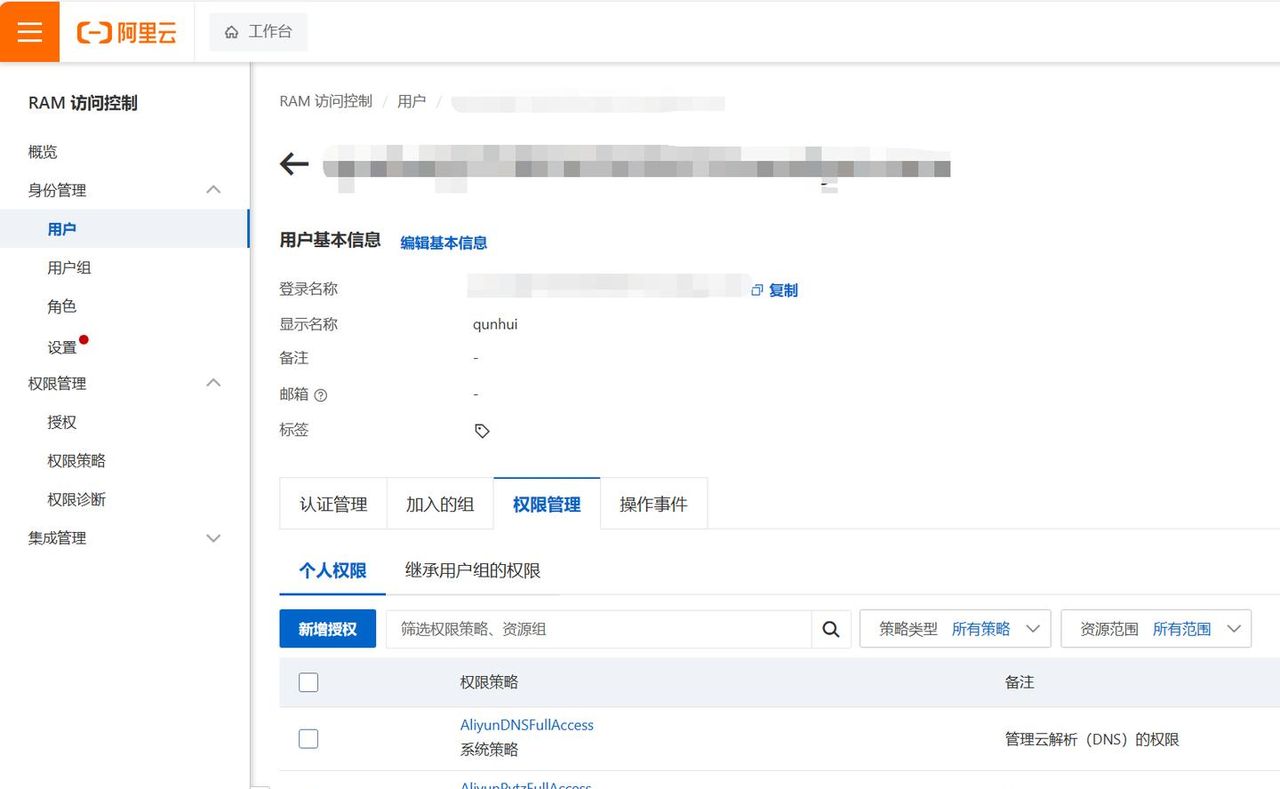Click the 管理云解析（DNS）的权限 remark cell

pyautogui.click(x=1092, y=740)
